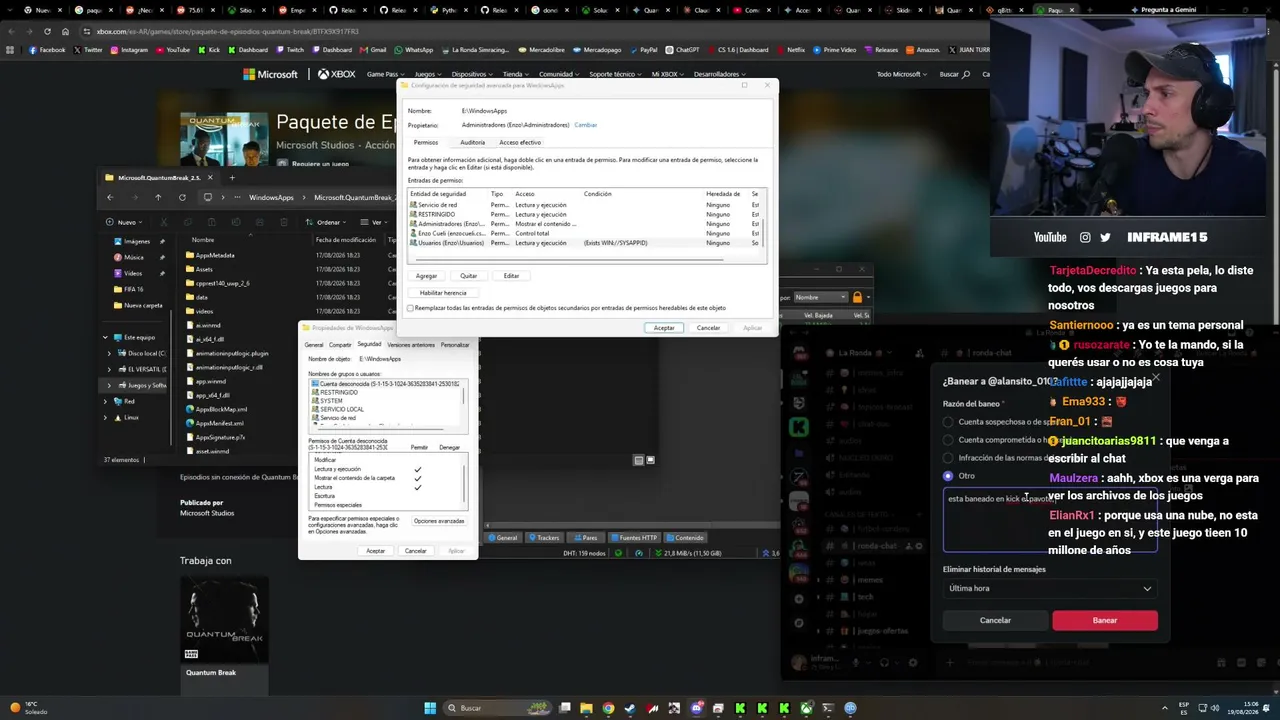Image resolution: width=1280 pixels, height=720 pixels.
Task: Open Discord from the taskbar
Action: coord(696,708)
